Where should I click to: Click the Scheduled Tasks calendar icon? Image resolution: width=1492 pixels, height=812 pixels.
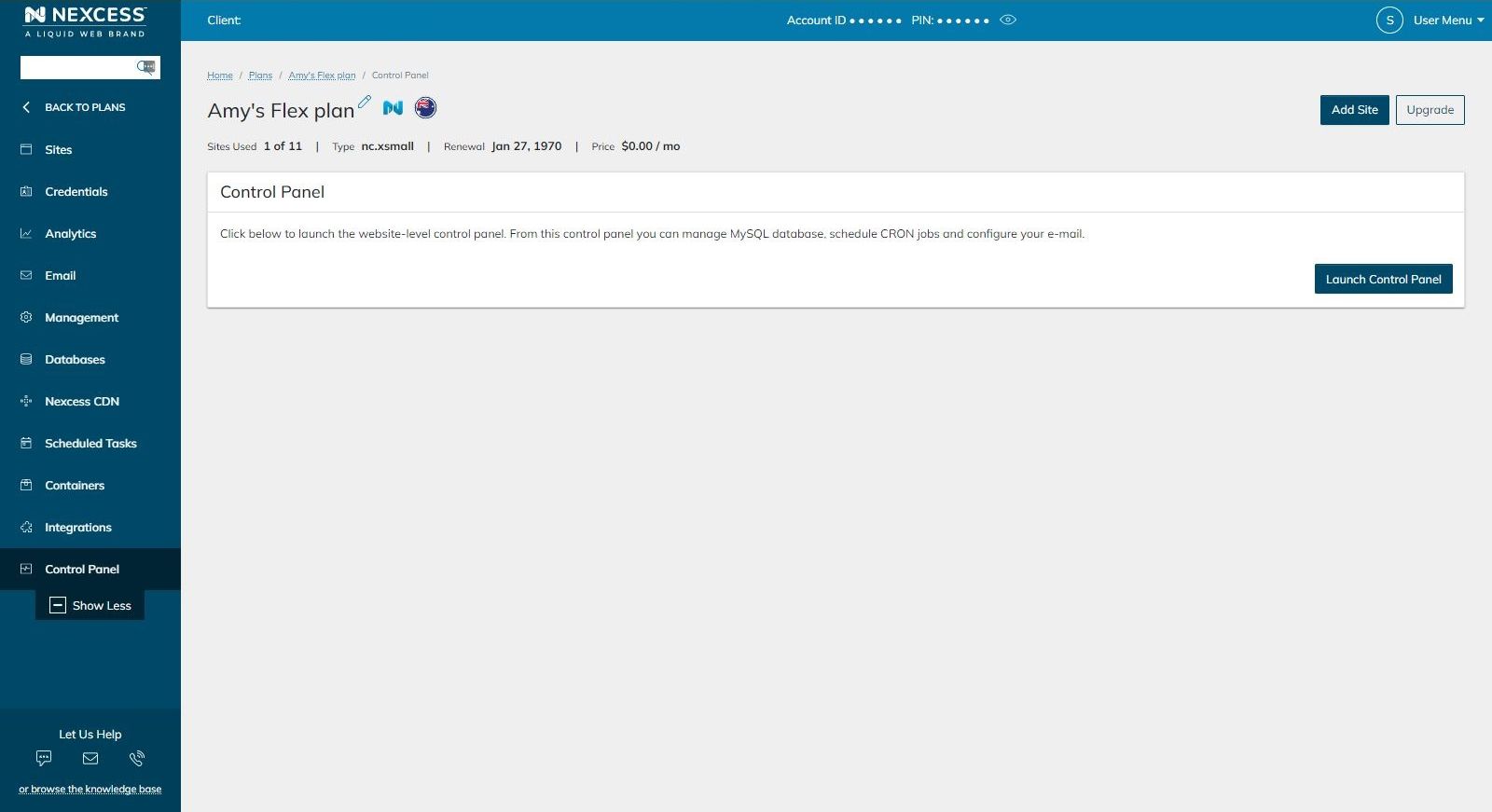(x=26, y=443)
